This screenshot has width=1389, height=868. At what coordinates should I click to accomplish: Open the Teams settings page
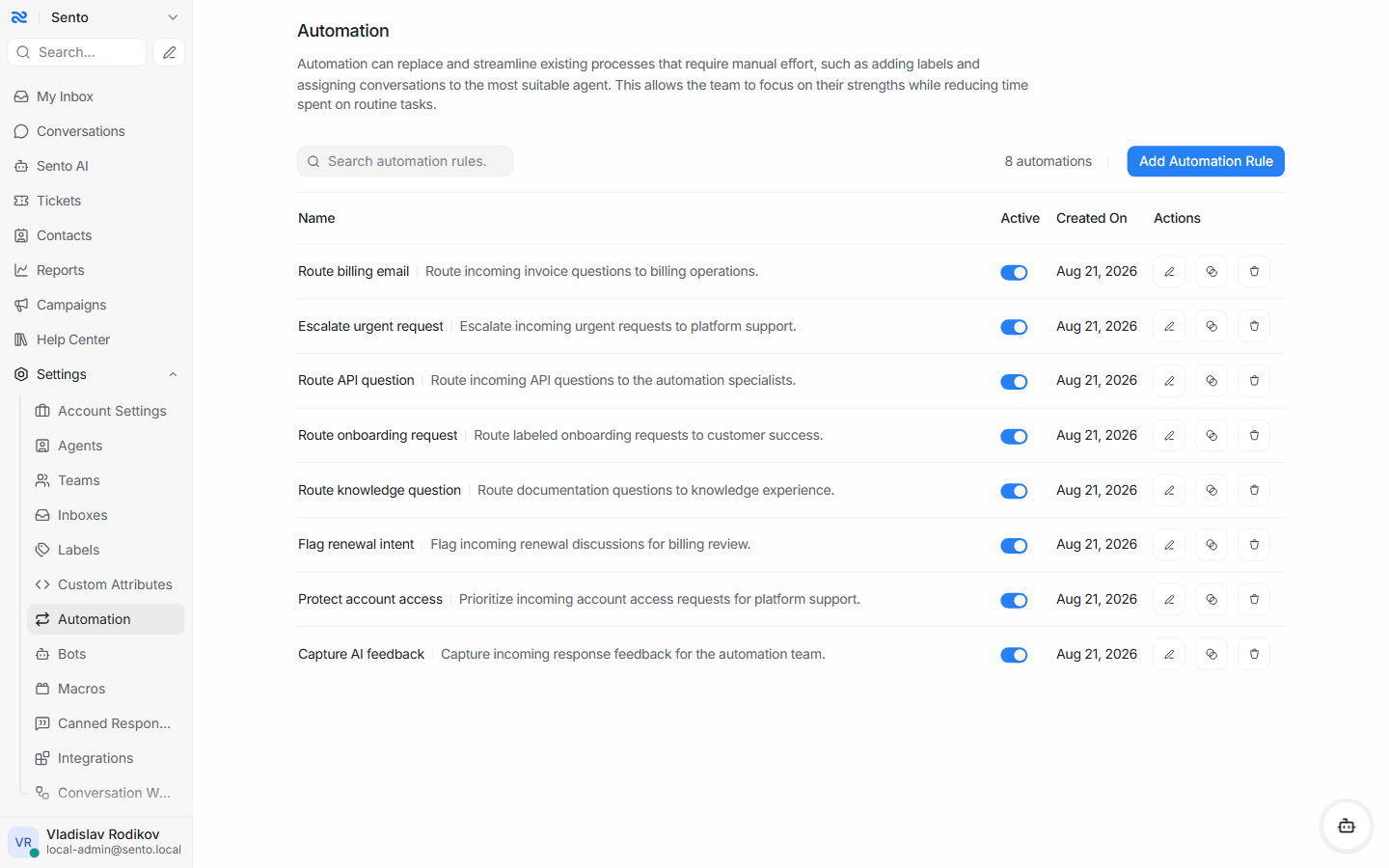coord(106,480)
